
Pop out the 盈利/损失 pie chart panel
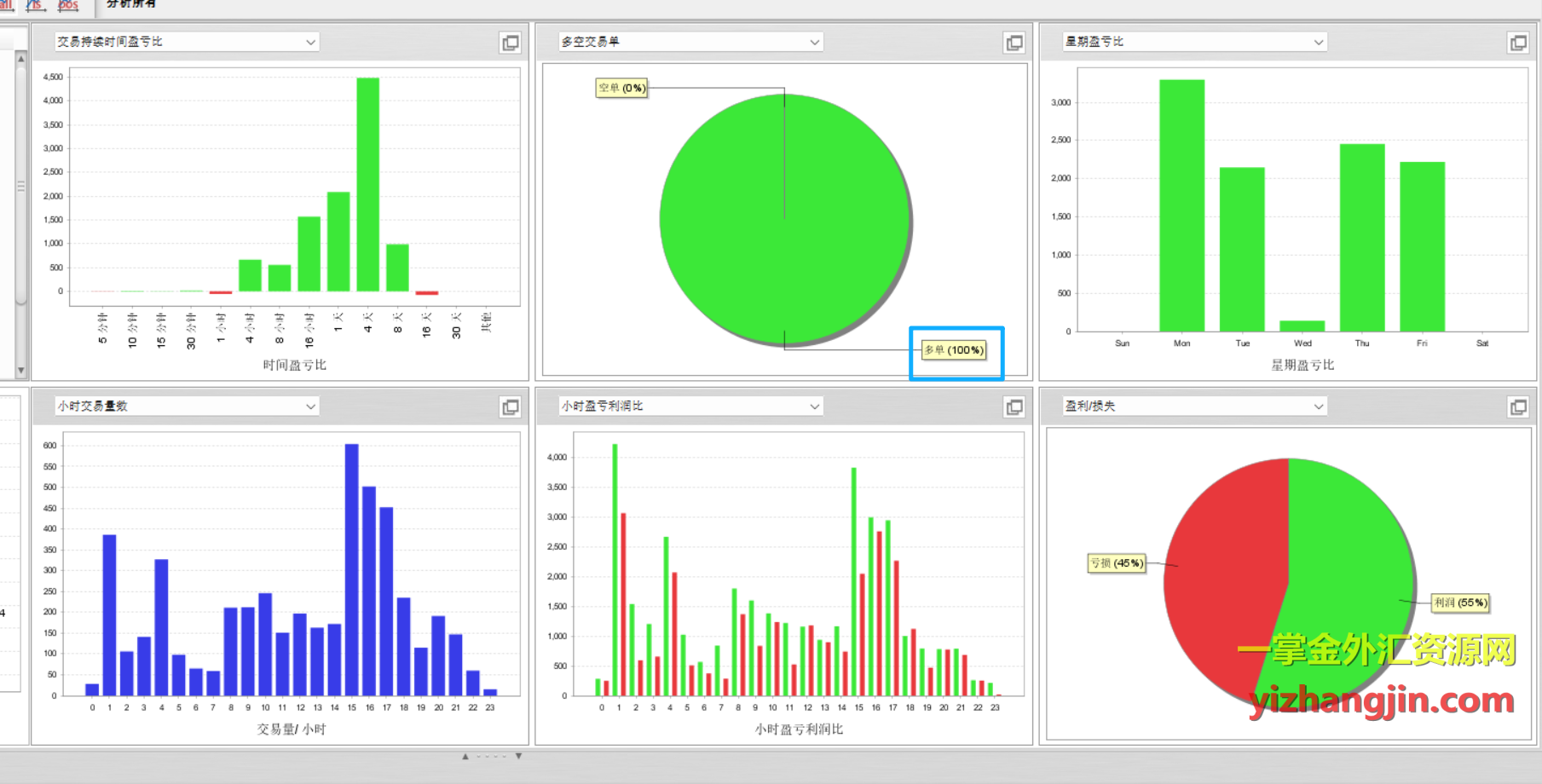tap(1517, 407)
